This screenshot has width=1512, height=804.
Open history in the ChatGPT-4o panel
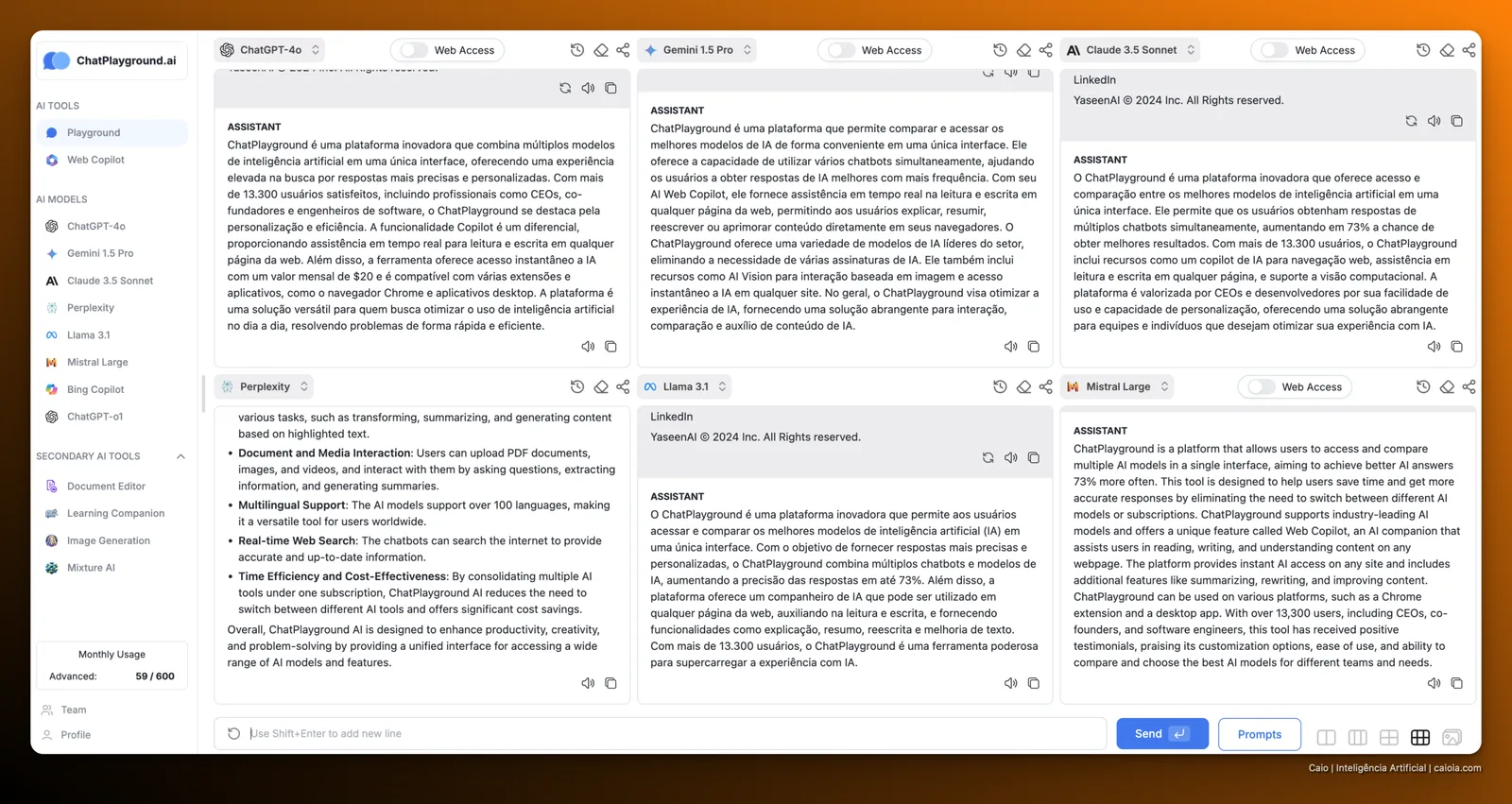pos(577,50)
